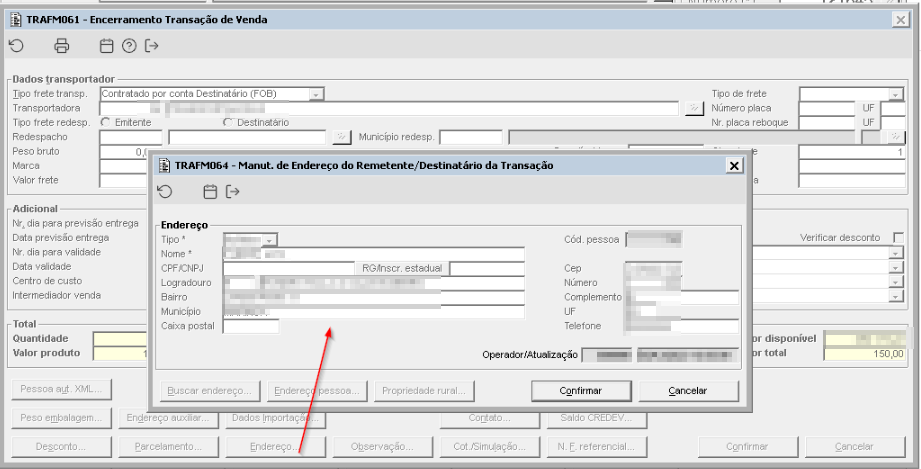
Task: Open the Tipo de frete dropdown
Action: point(896,94)
